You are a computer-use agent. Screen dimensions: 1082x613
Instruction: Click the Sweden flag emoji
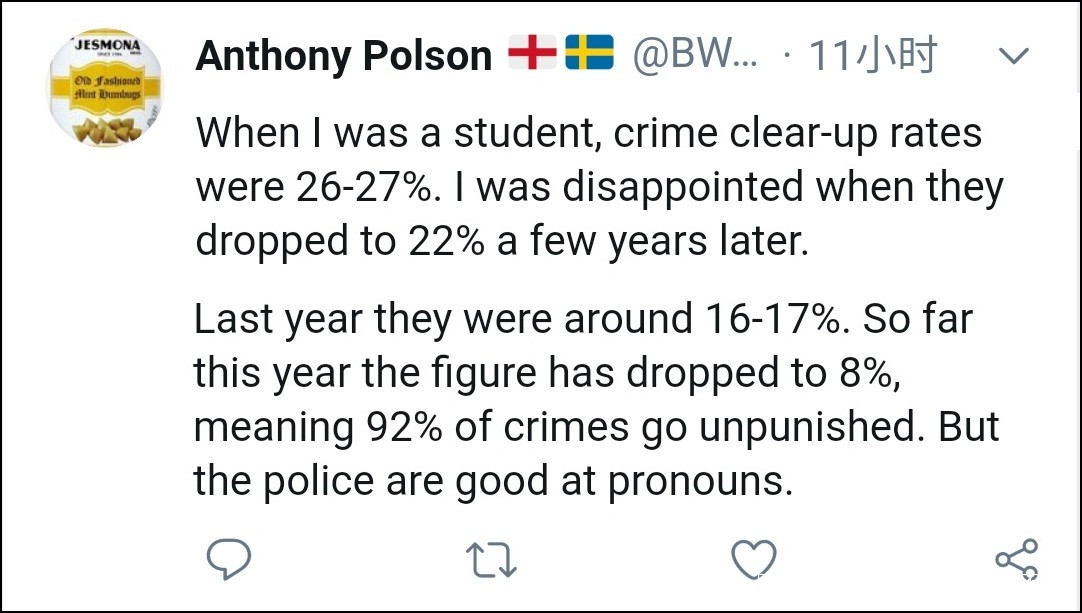pyautogui.click(x=589, y=55)
